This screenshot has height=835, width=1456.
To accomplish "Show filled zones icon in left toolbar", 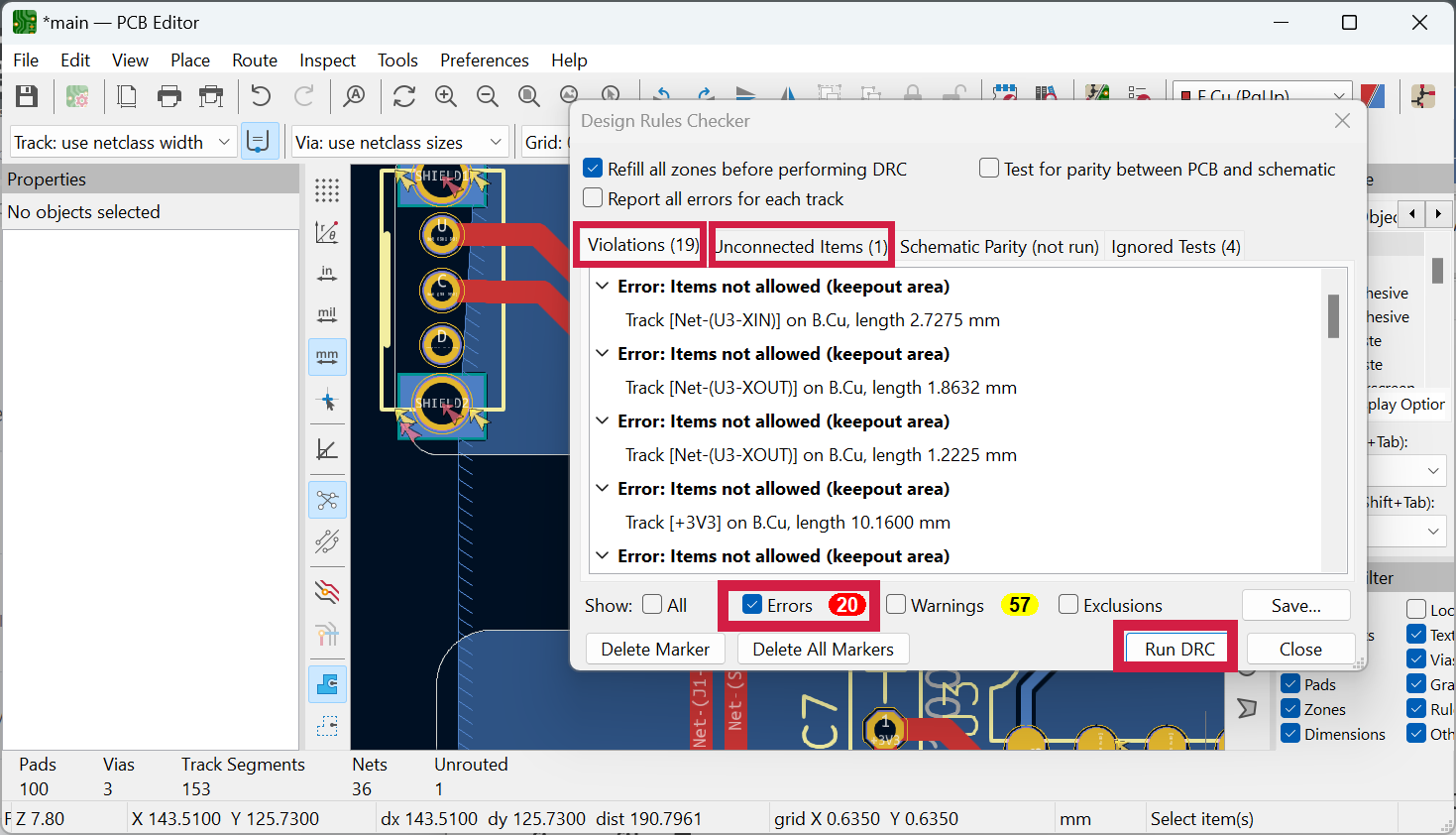I will pos(327,684).
